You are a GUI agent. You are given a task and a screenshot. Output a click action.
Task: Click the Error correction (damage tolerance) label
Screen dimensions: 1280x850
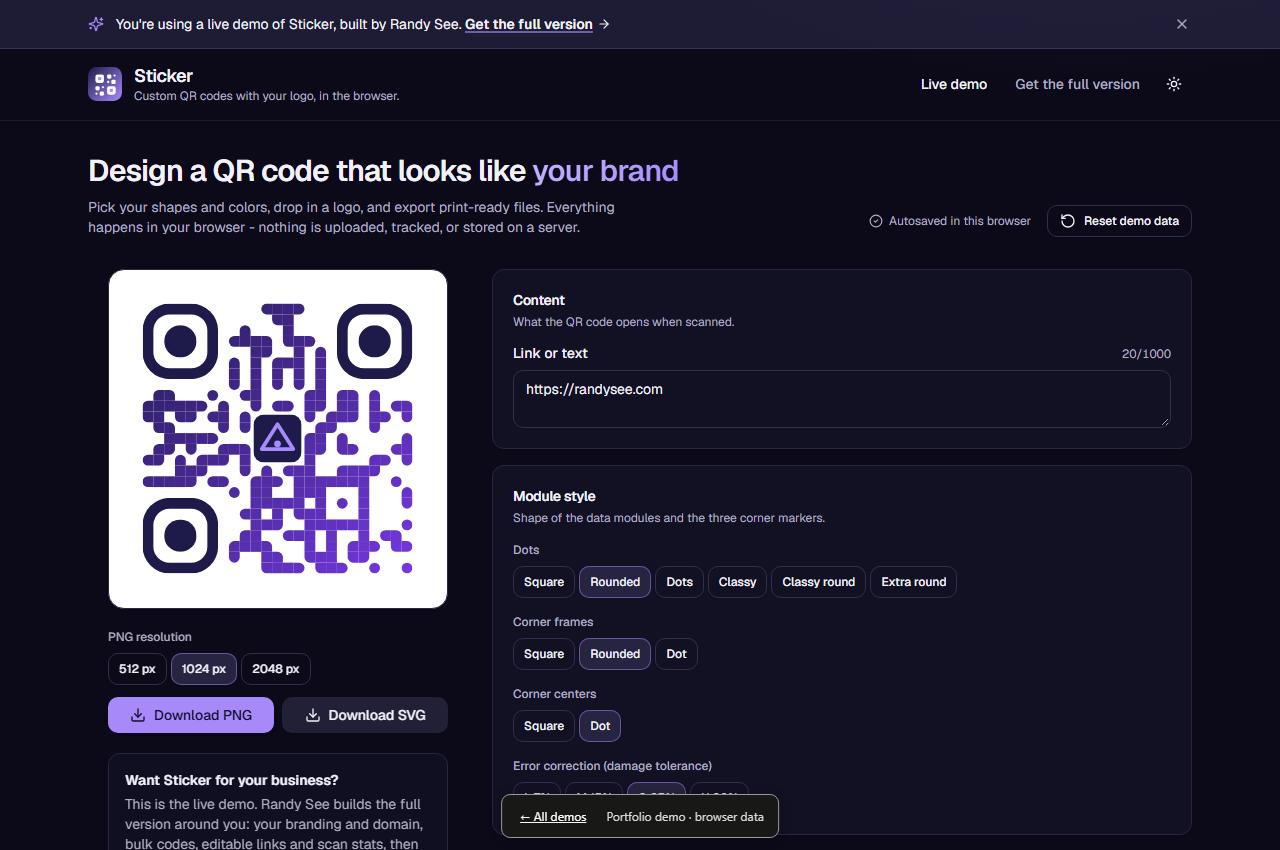(612, 766)
